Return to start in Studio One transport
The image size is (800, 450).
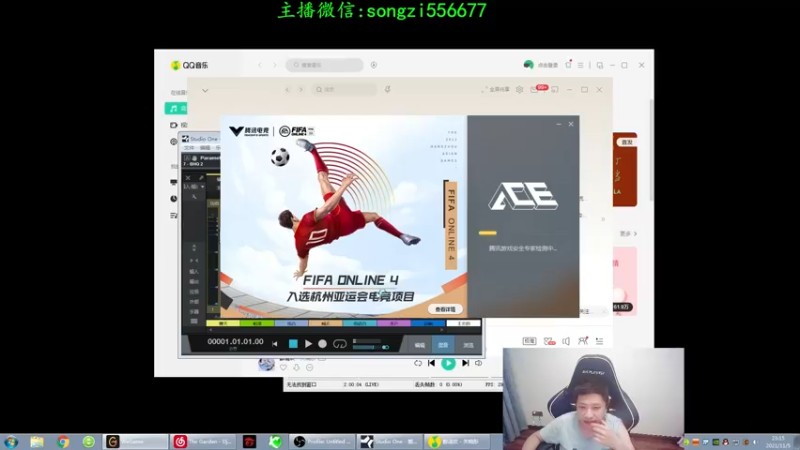pos(275,344)
